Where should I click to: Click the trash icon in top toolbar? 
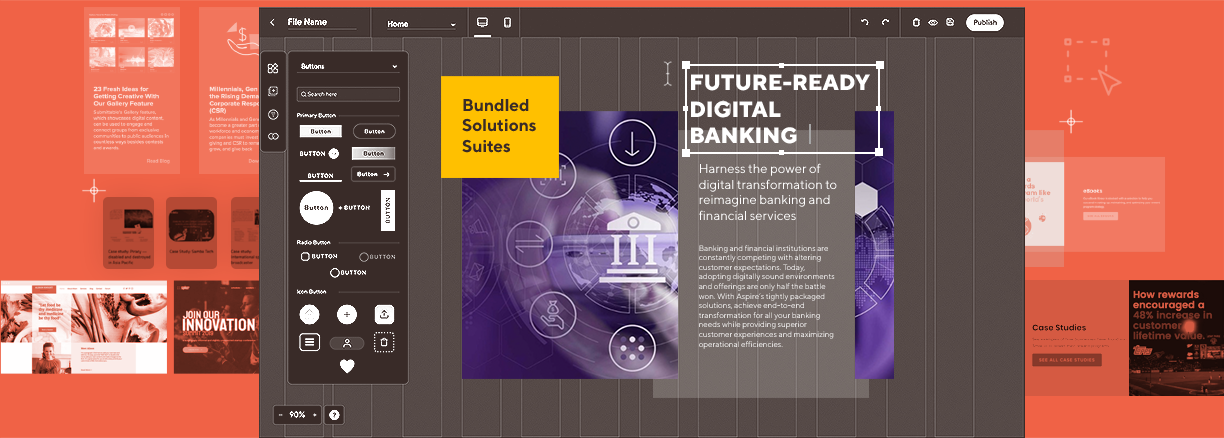click(x=916, y=23)
